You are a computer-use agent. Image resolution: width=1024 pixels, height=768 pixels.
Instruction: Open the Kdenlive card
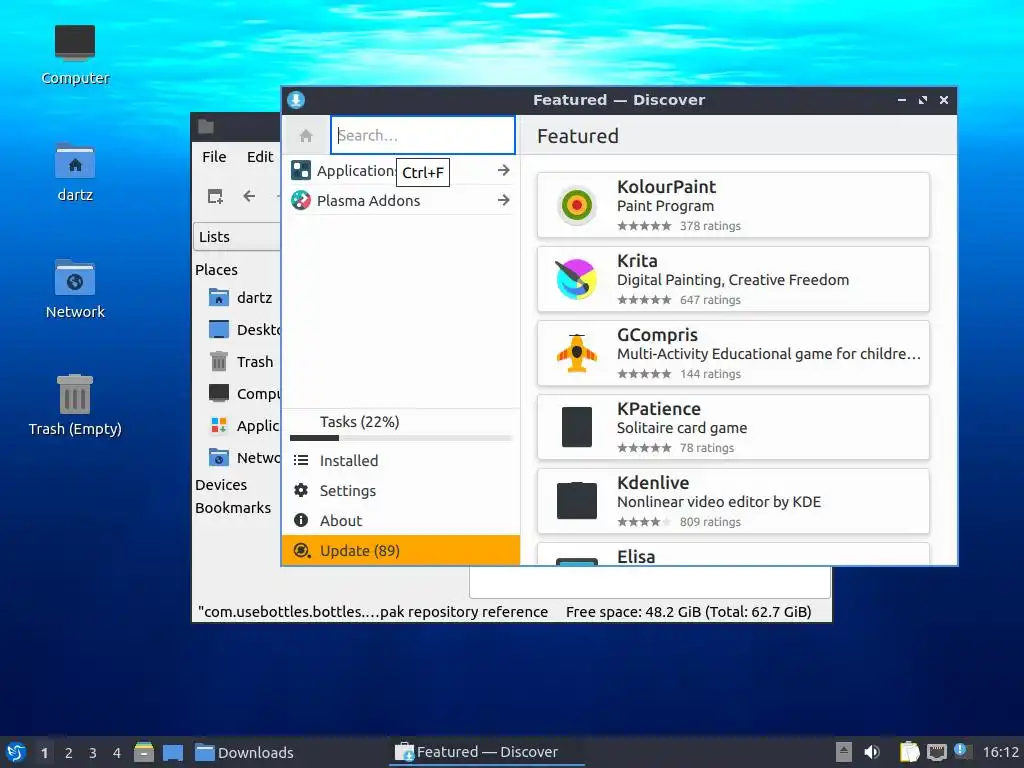click(733, 501)
